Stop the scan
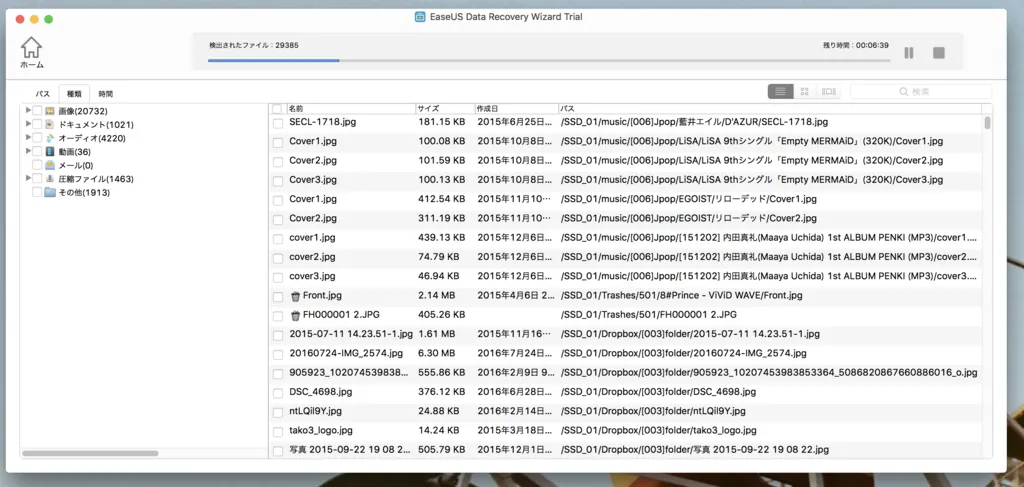 (x=938, y=53)
